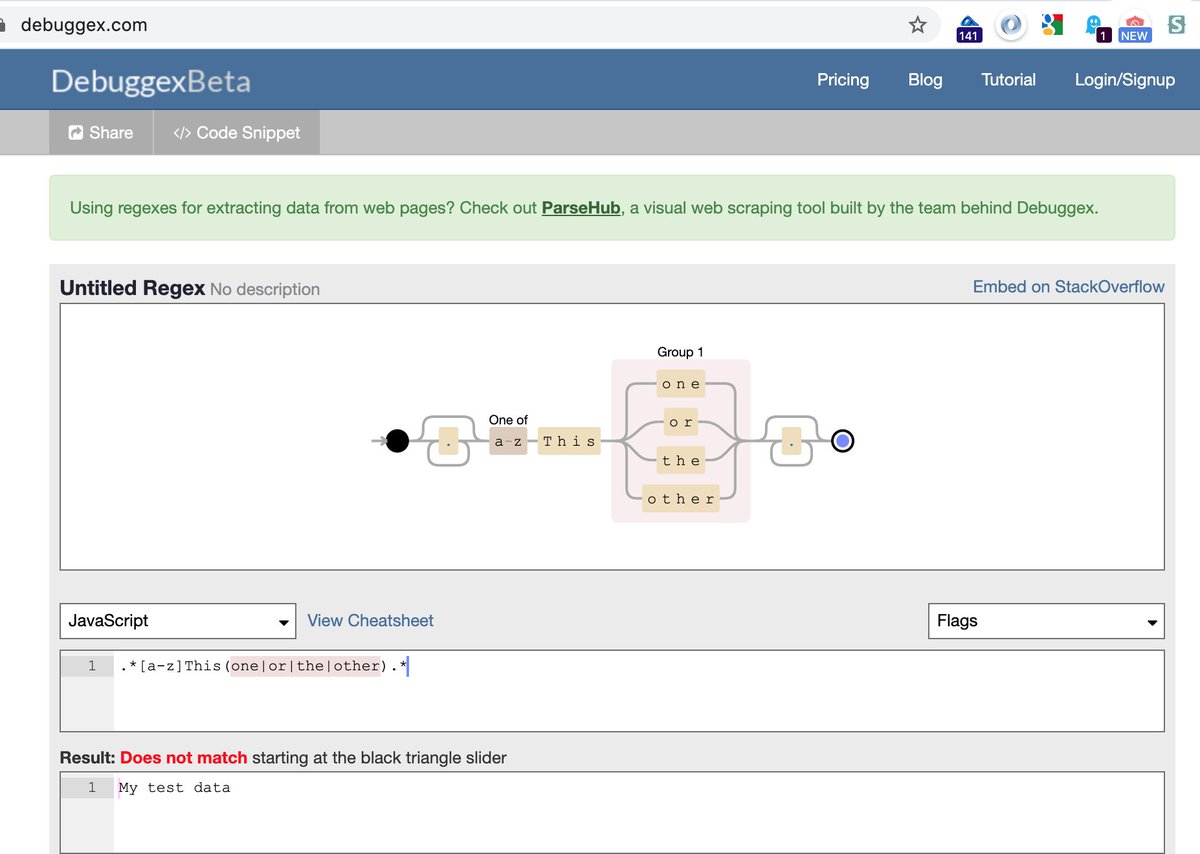This screenshot has width=1200, height=854.
Task: Open the extension labeled NEW
Action: click(x=1134, y=28)
